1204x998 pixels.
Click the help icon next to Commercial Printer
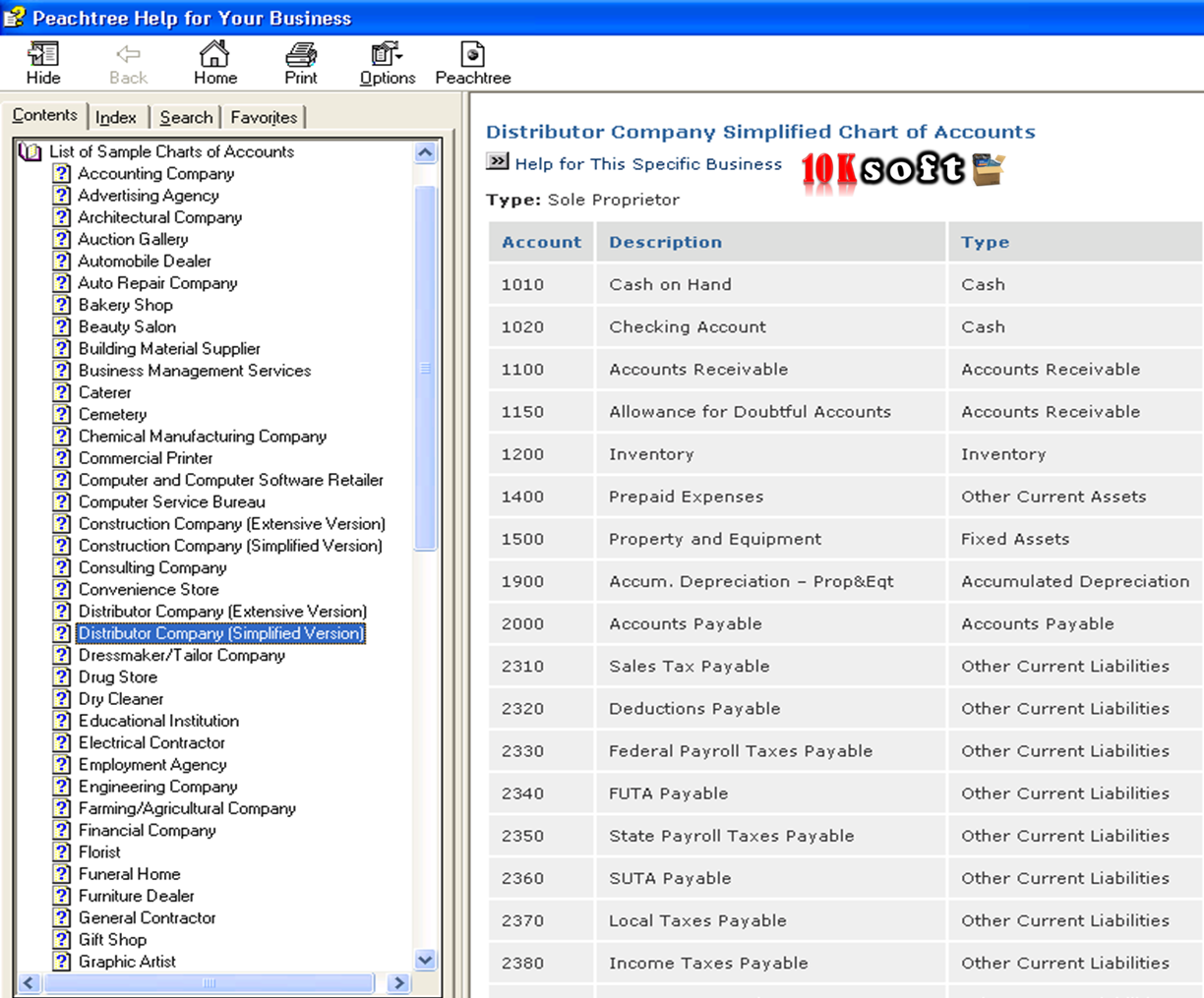pos(62,458)
